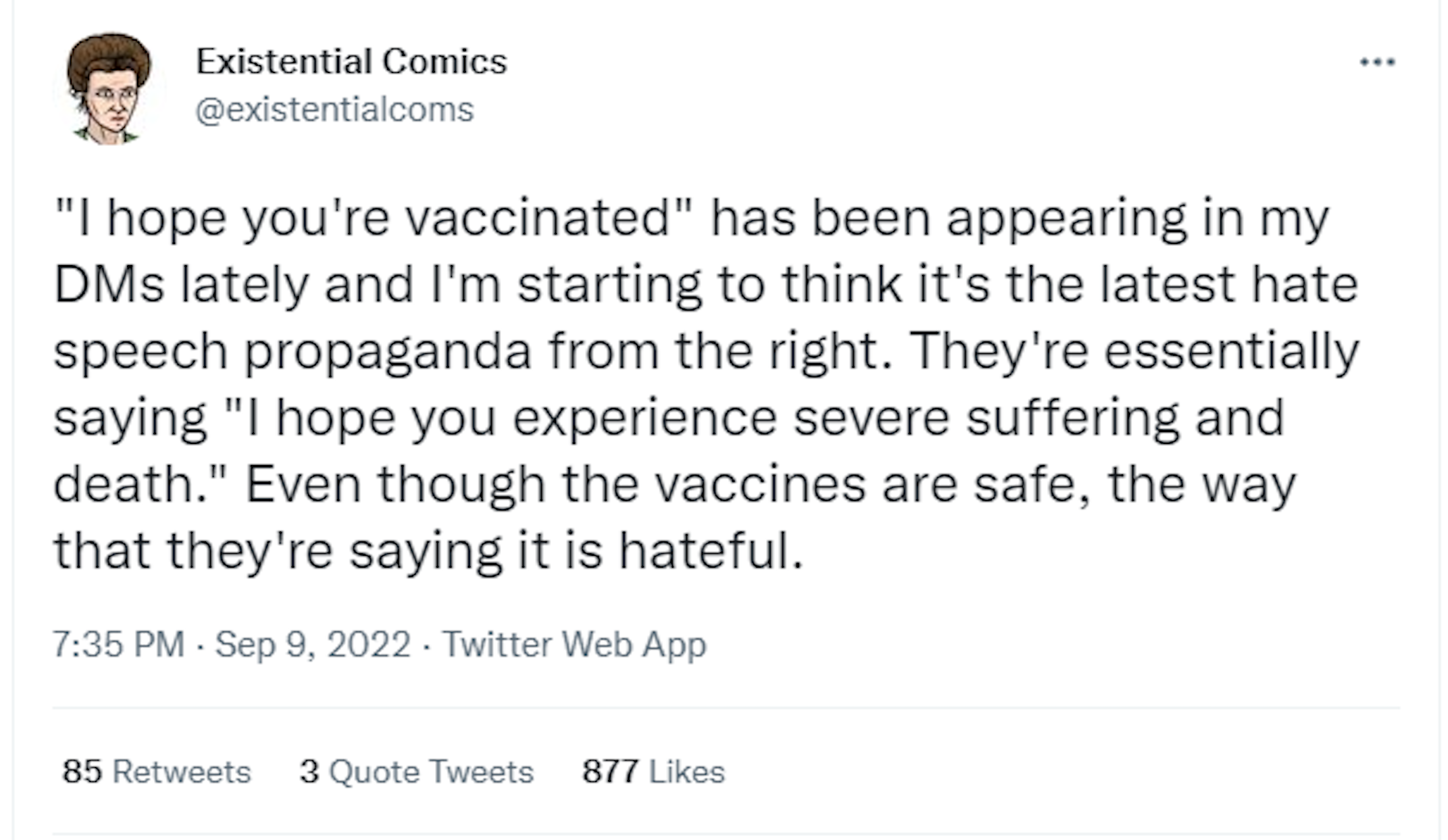Visit the @existentialcoms handle link
Viewport: 1448px width, 840px height.
334,110
